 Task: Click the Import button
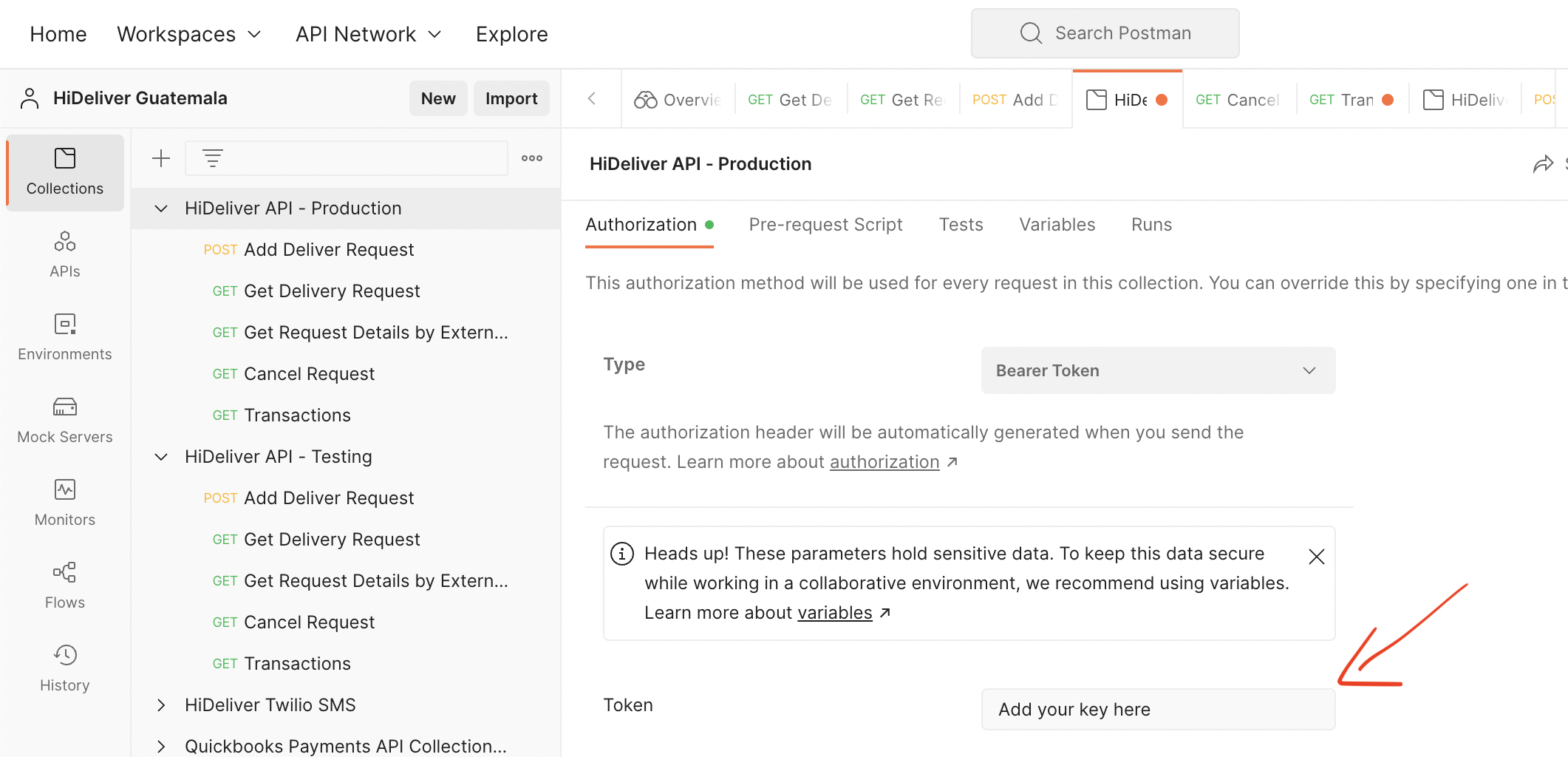[511, 98]
